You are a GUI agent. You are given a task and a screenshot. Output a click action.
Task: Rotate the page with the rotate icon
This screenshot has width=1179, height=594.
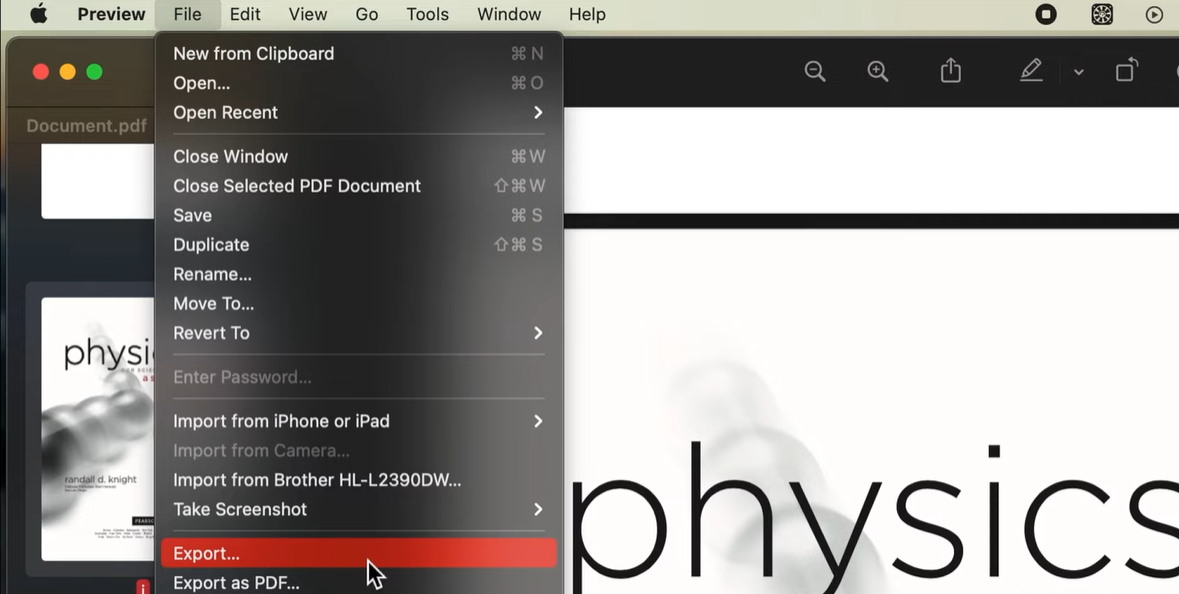pyautogui.click(x=1126, y=71)
